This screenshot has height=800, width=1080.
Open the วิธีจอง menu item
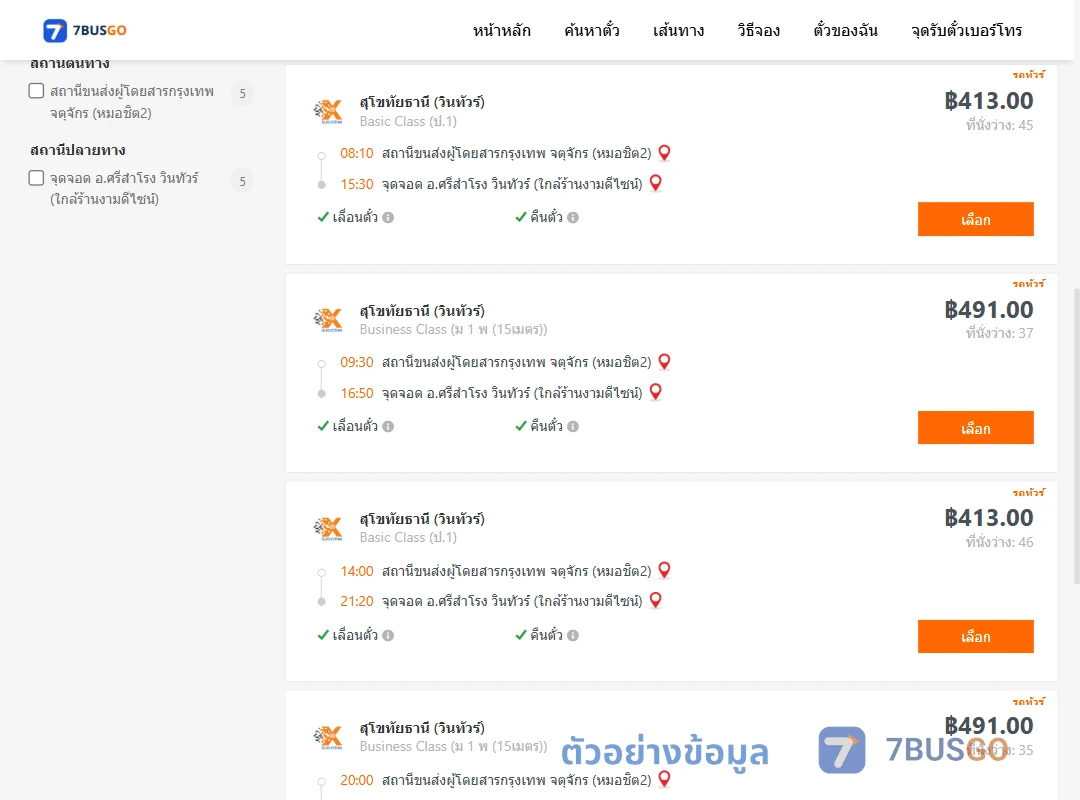click(758, 30)
